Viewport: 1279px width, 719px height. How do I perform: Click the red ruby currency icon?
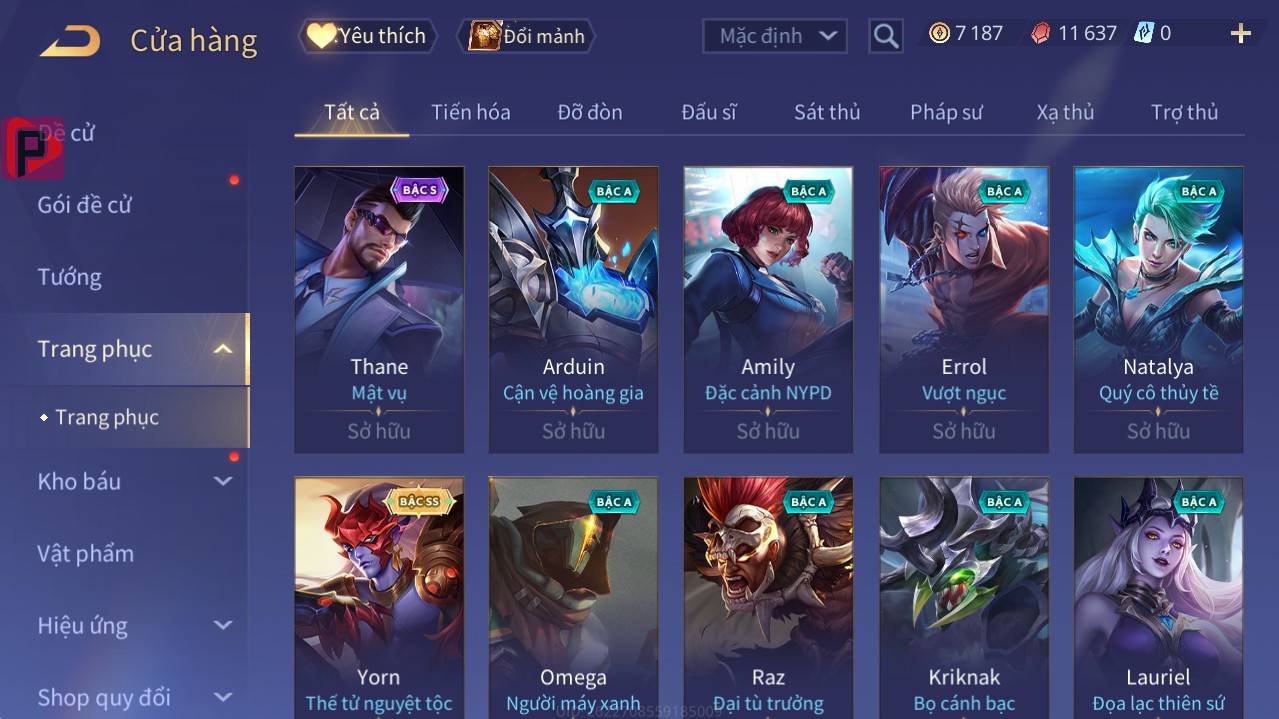click(x=1041, y=34)
